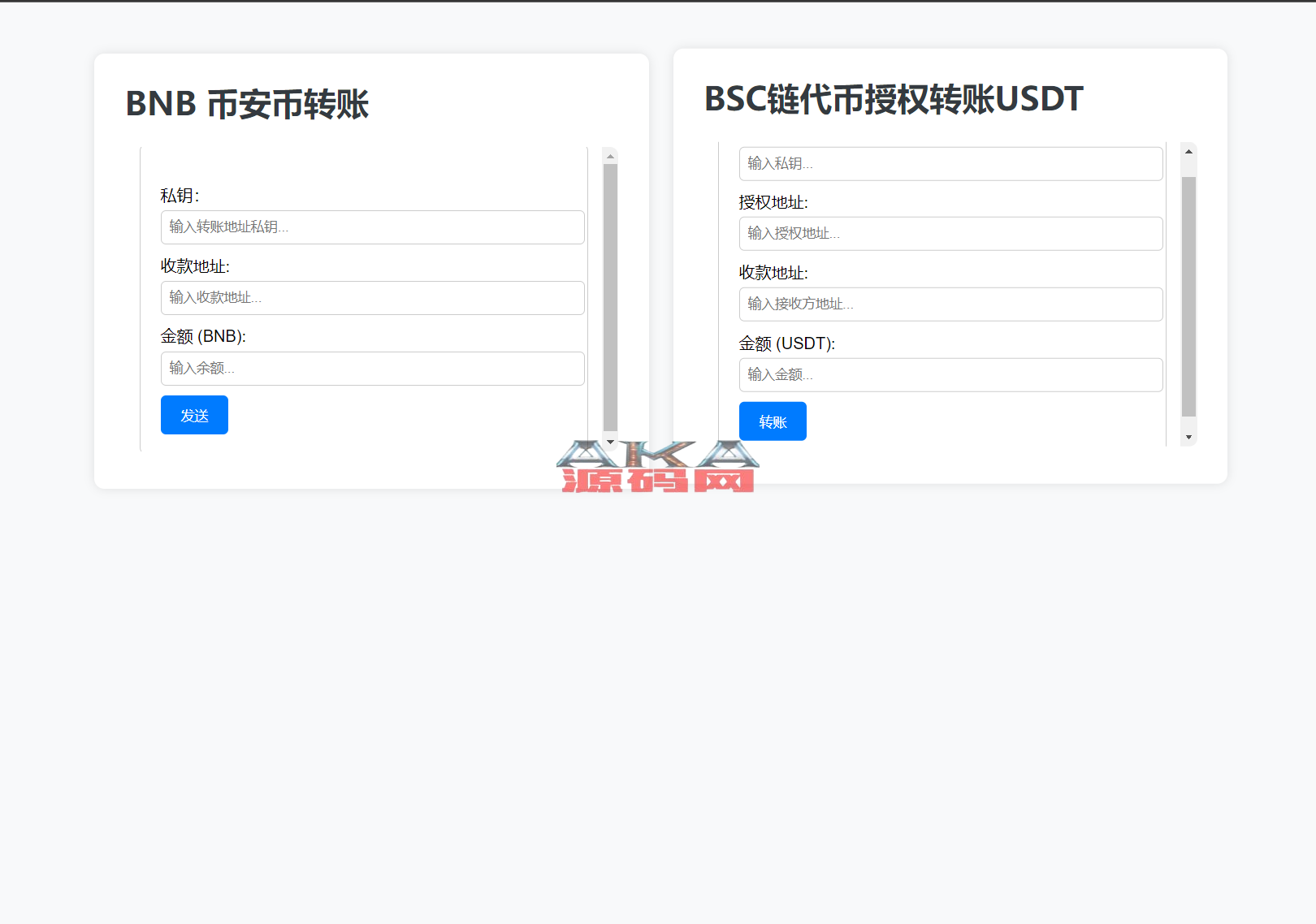Select the 输入接收方地址 input field
Image resolution: width=1316 pixels, height=924 pixels.
950,304
